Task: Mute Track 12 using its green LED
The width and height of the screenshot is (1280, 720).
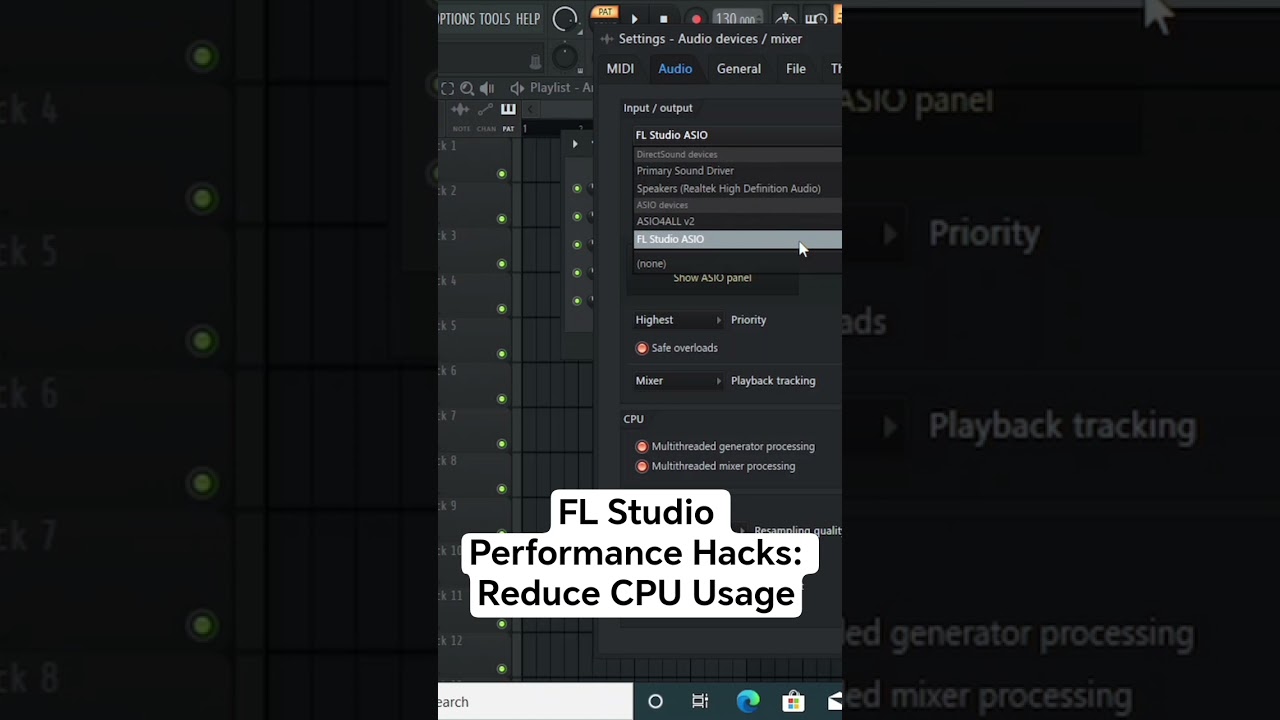Action: click(502, 669)
